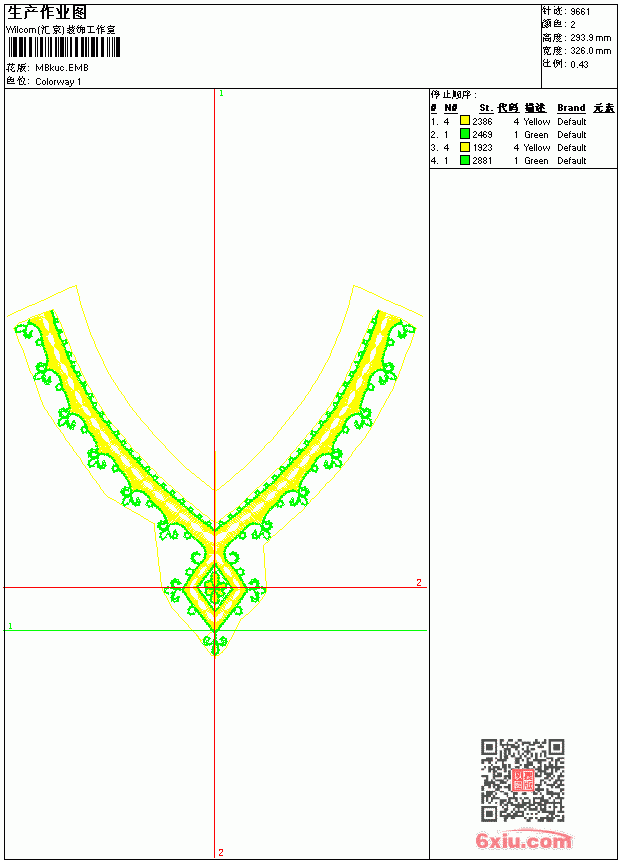This screenshot has height=860, width=620.
Task: Click the green curl at bottom tip of design
Action: (215, 641)
